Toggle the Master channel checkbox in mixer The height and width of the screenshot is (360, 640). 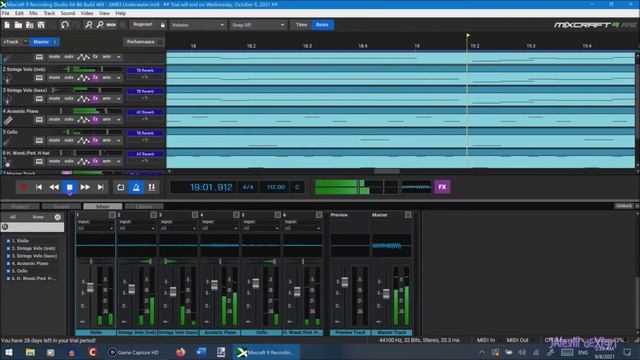408,215
